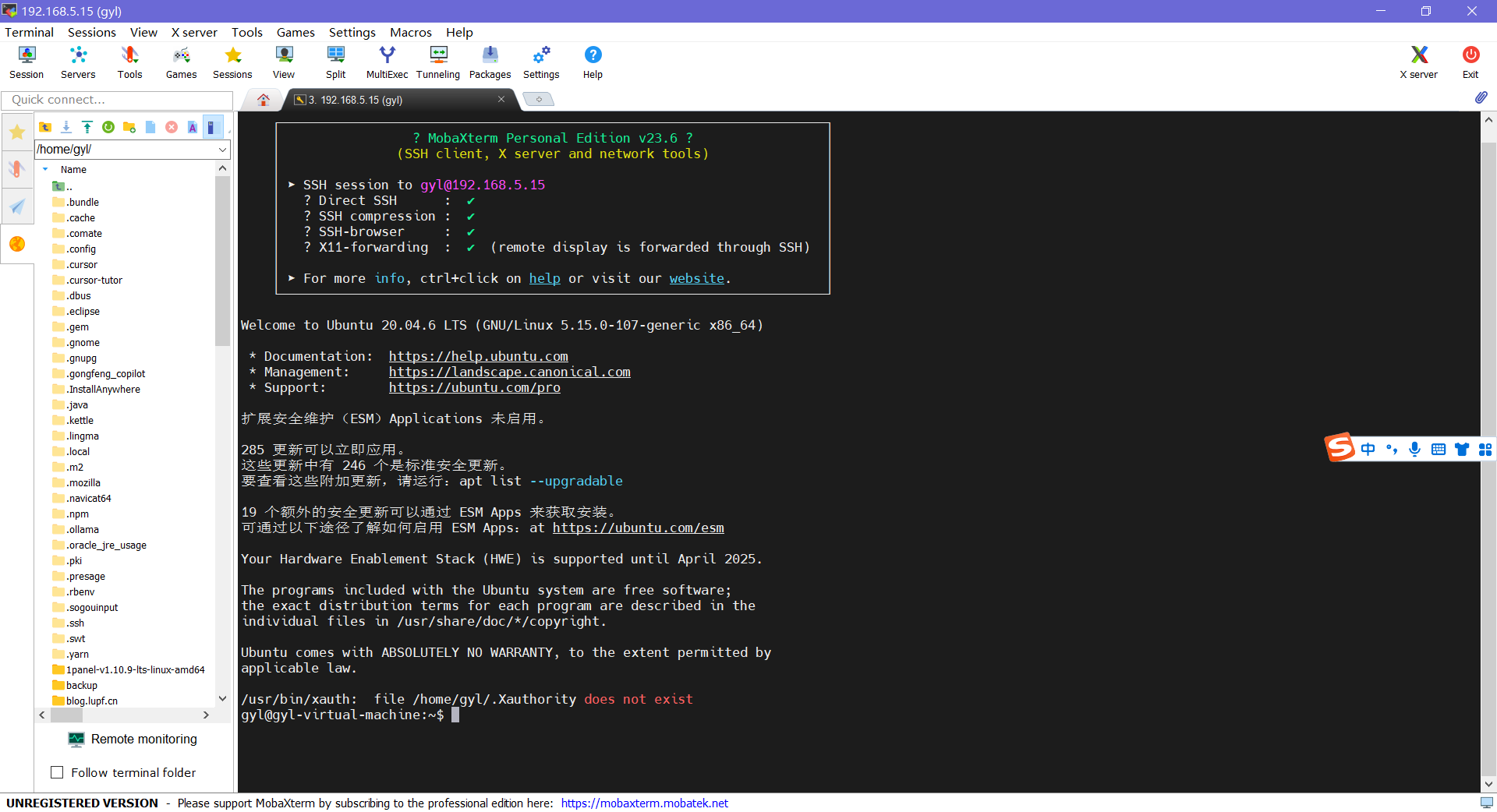1497x812 pixels.
Task: Create a new file in SFTP browser
Action: 150,127
